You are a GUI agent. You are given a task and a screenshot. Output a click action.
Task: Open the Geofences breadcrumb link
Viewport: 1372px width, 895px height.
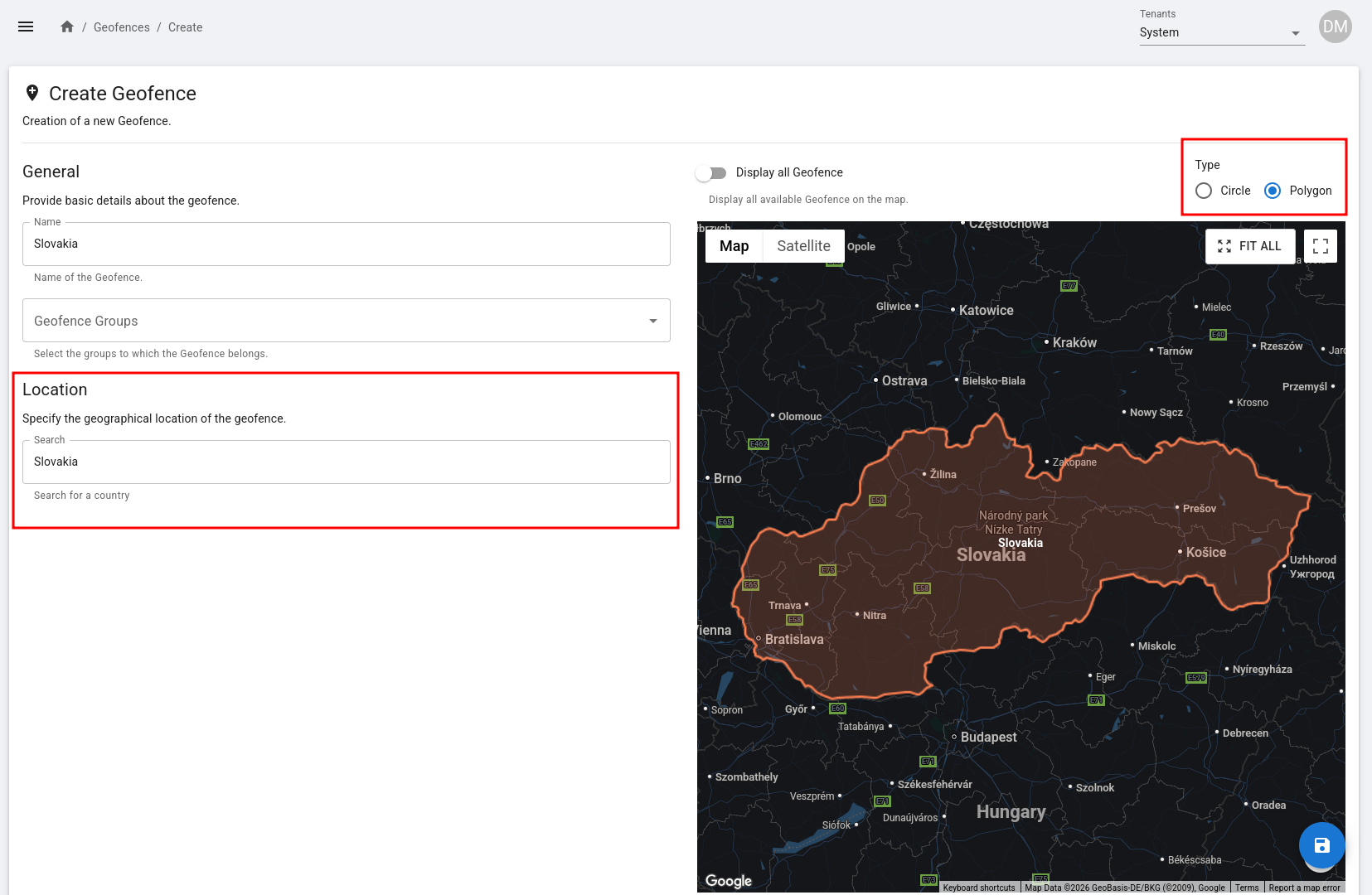pyautogui.click(x=121, y=27)
